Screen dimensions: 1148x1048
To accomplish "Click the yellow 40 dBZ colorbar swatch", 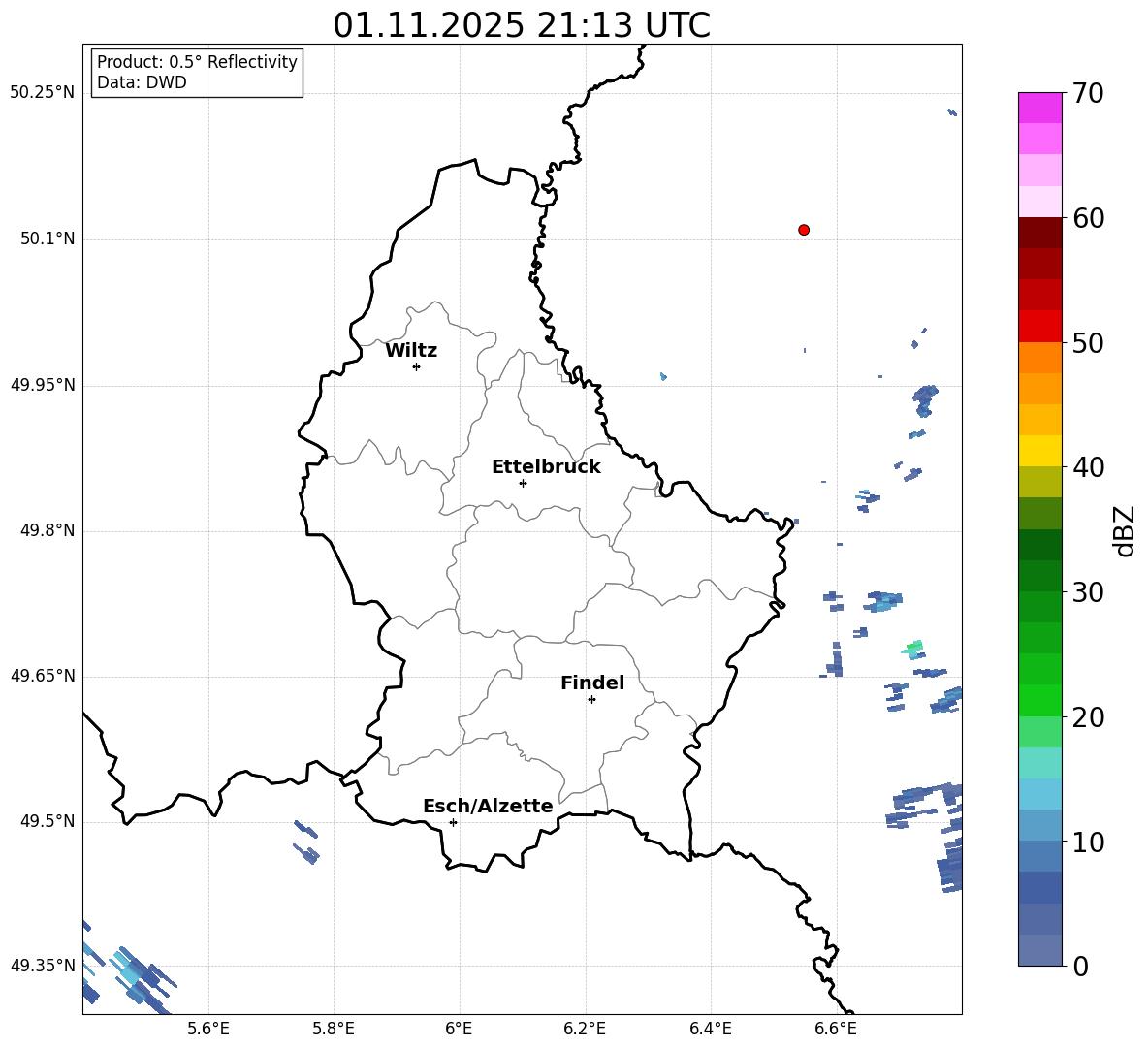I will (1040, 451).
